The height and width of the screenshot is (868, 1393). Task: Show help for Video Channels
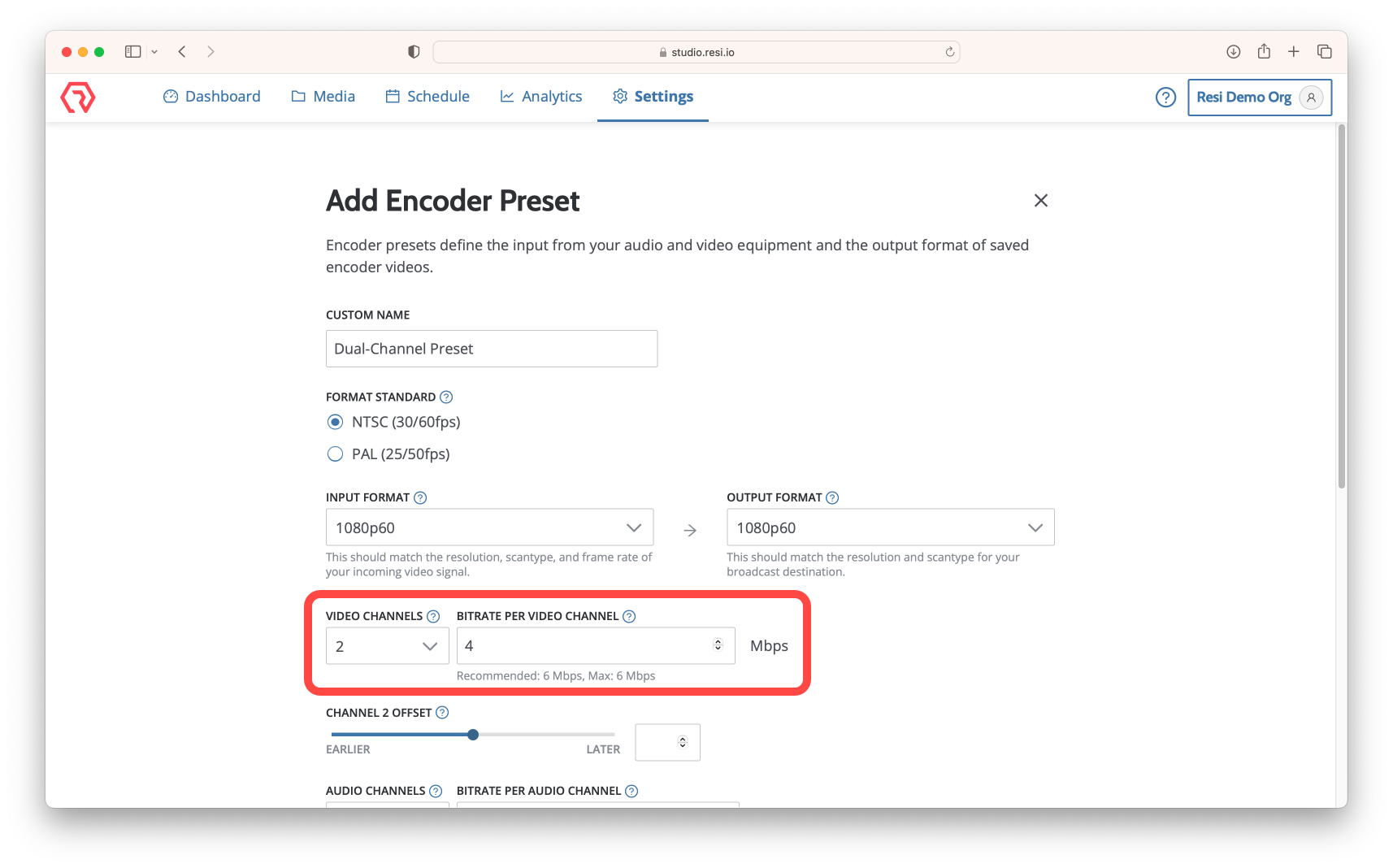[433, 617]
